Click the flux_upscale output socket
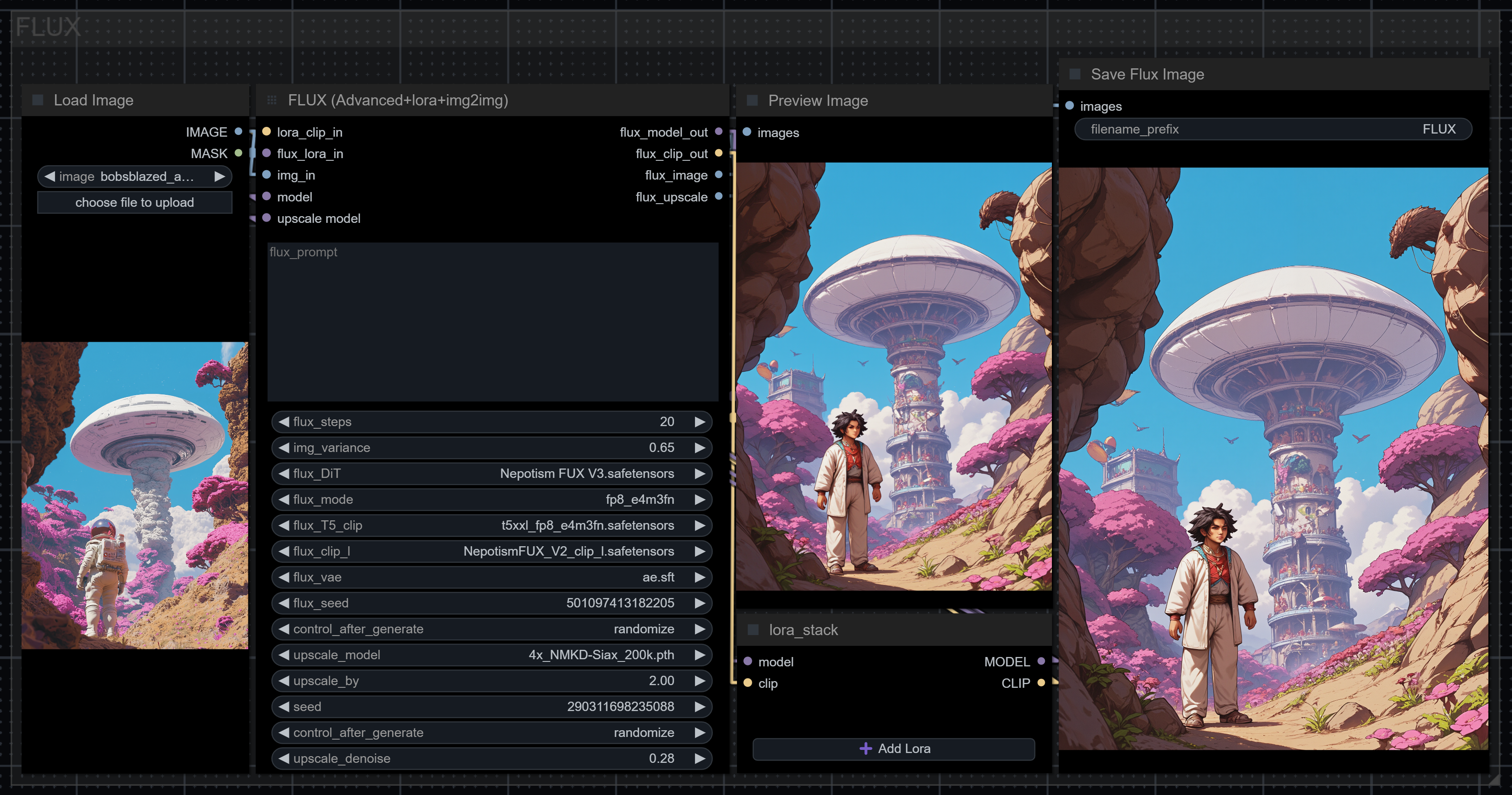 pyautogui.click(x=718, y=197)
